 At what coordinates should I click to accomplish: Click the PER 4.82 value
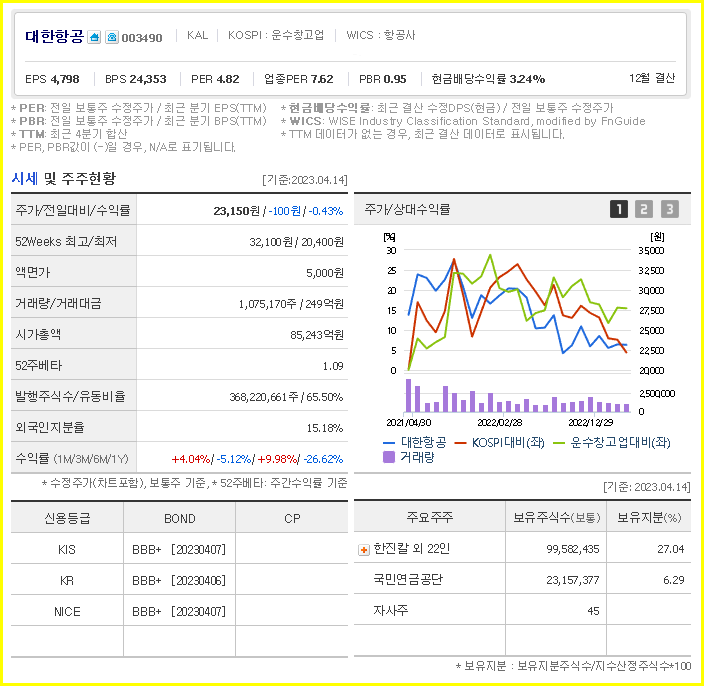pyautogui.click(x=215, y=79)
